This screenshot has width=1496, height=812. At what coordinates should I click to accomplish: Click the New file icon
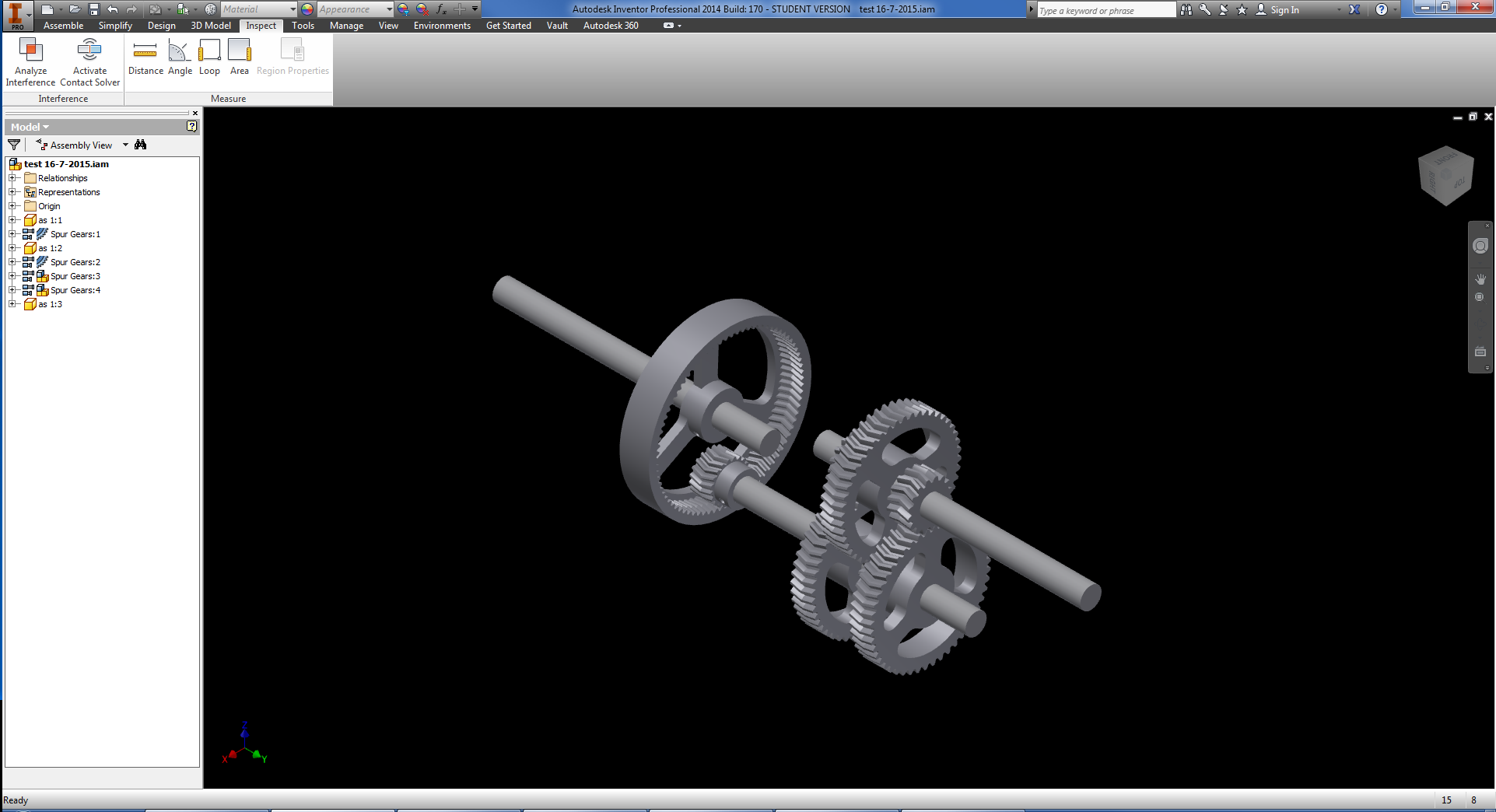[47, 9]
